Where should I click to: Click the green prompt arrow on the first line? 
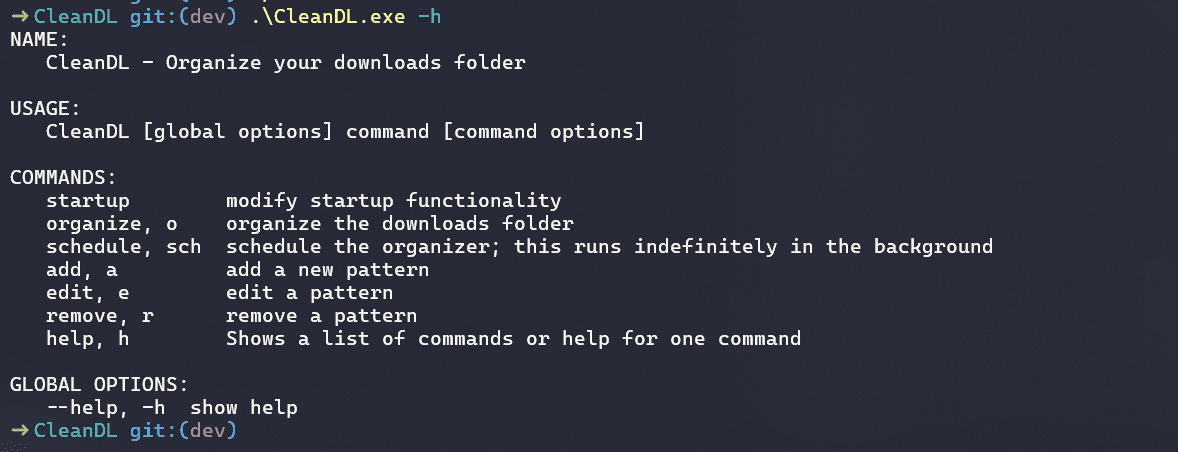pos(19,17)
